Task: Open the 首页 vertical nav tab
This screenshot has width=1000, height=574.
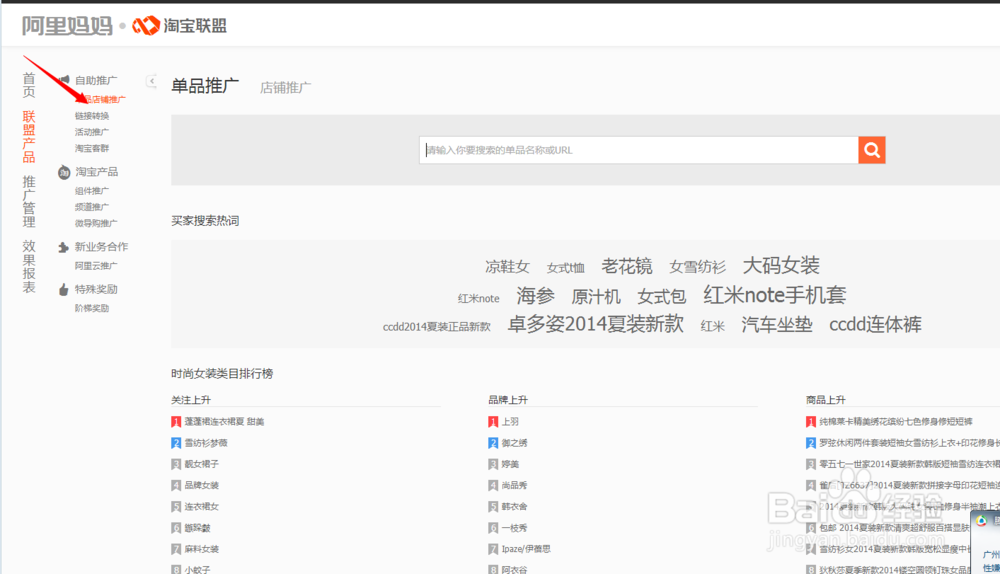Action: pos(29,85)
